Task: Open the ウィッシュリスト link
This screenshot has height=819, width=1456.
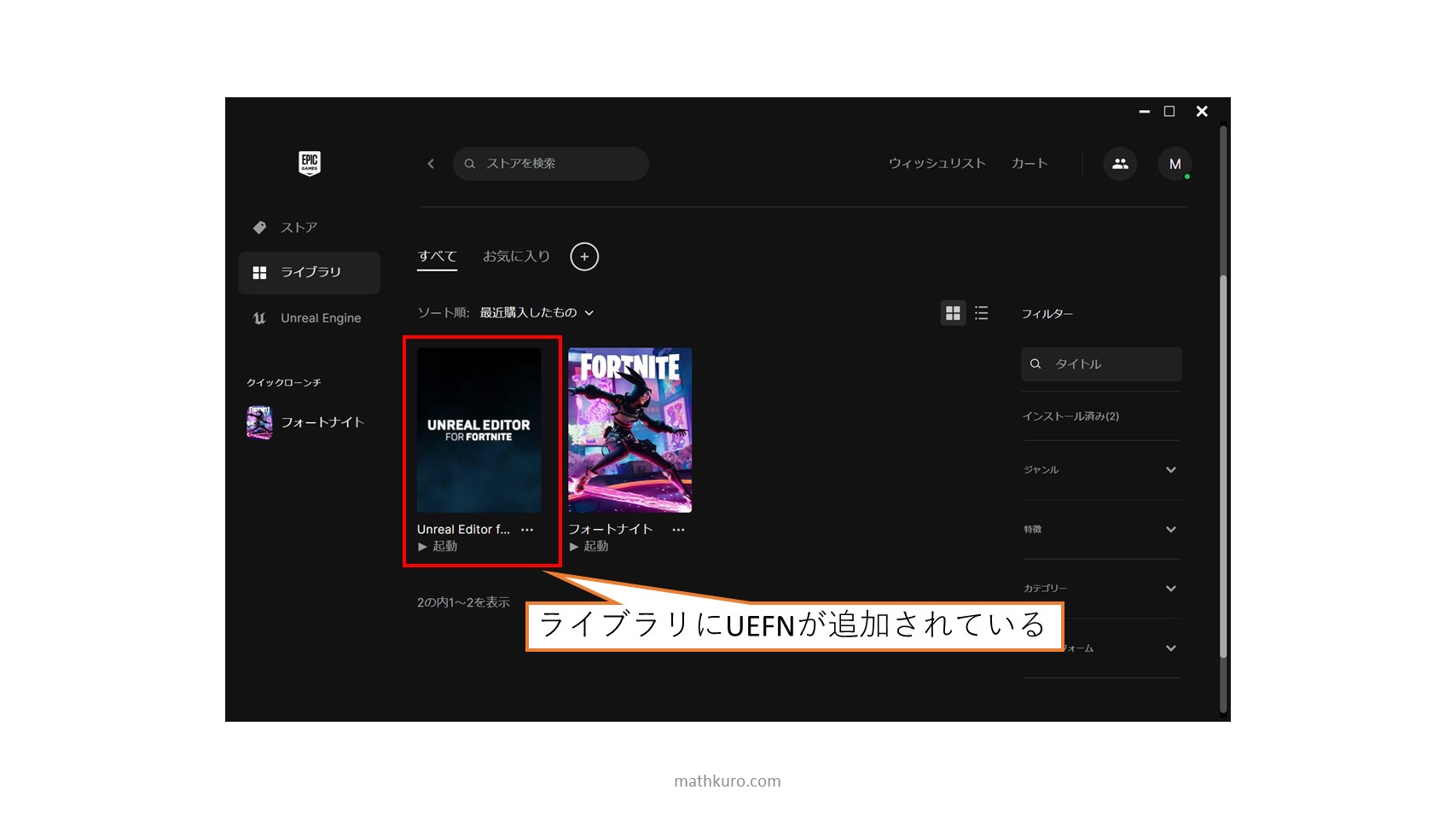Action: click(x=937, y=164)
